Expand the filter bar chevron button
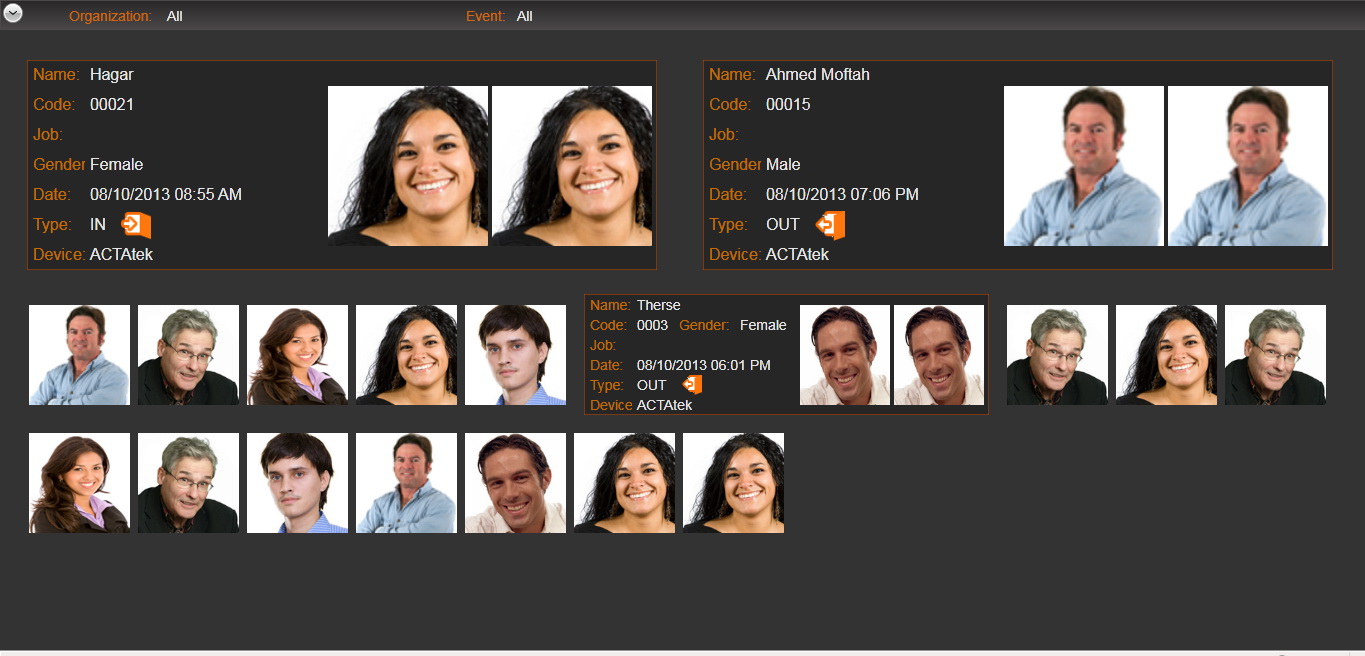Screen dimensions: 1365x656 [13, 14]
